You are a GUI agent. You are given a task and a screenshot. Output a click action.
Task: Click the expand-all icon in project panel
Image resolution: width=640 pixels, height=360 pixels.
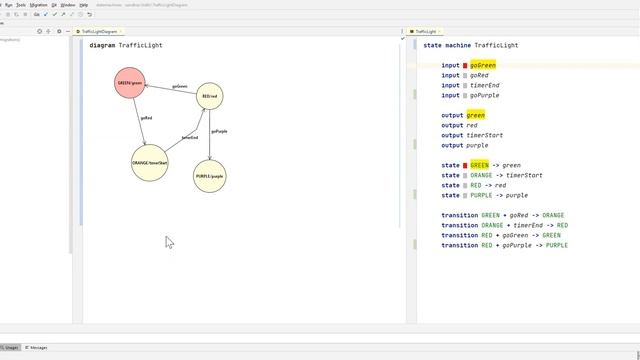coord(49,31)
